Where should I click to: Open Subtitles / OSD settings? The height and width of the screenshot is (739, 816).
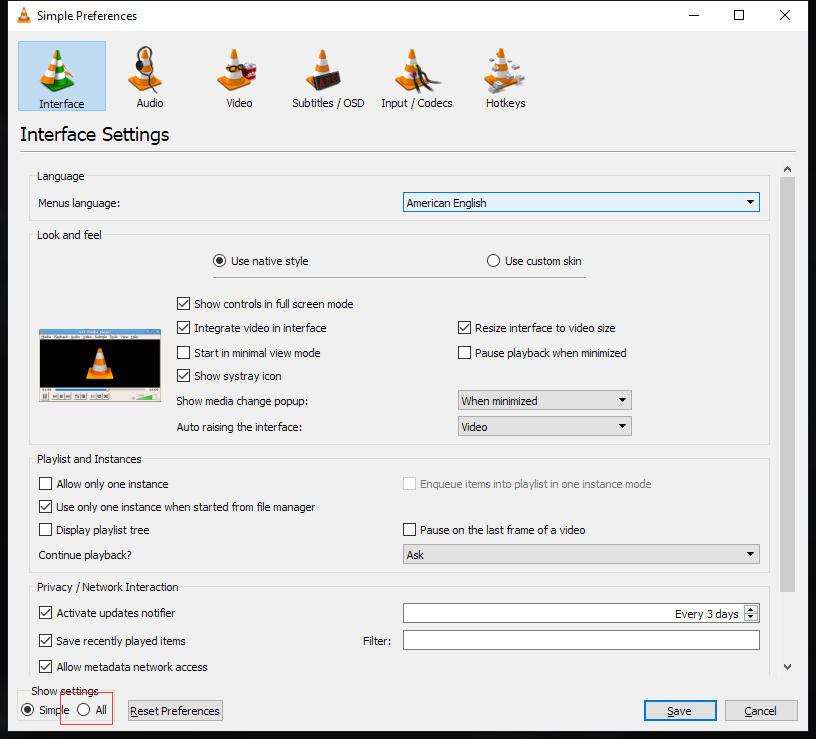pyautogui.click(x=328, y=76)
